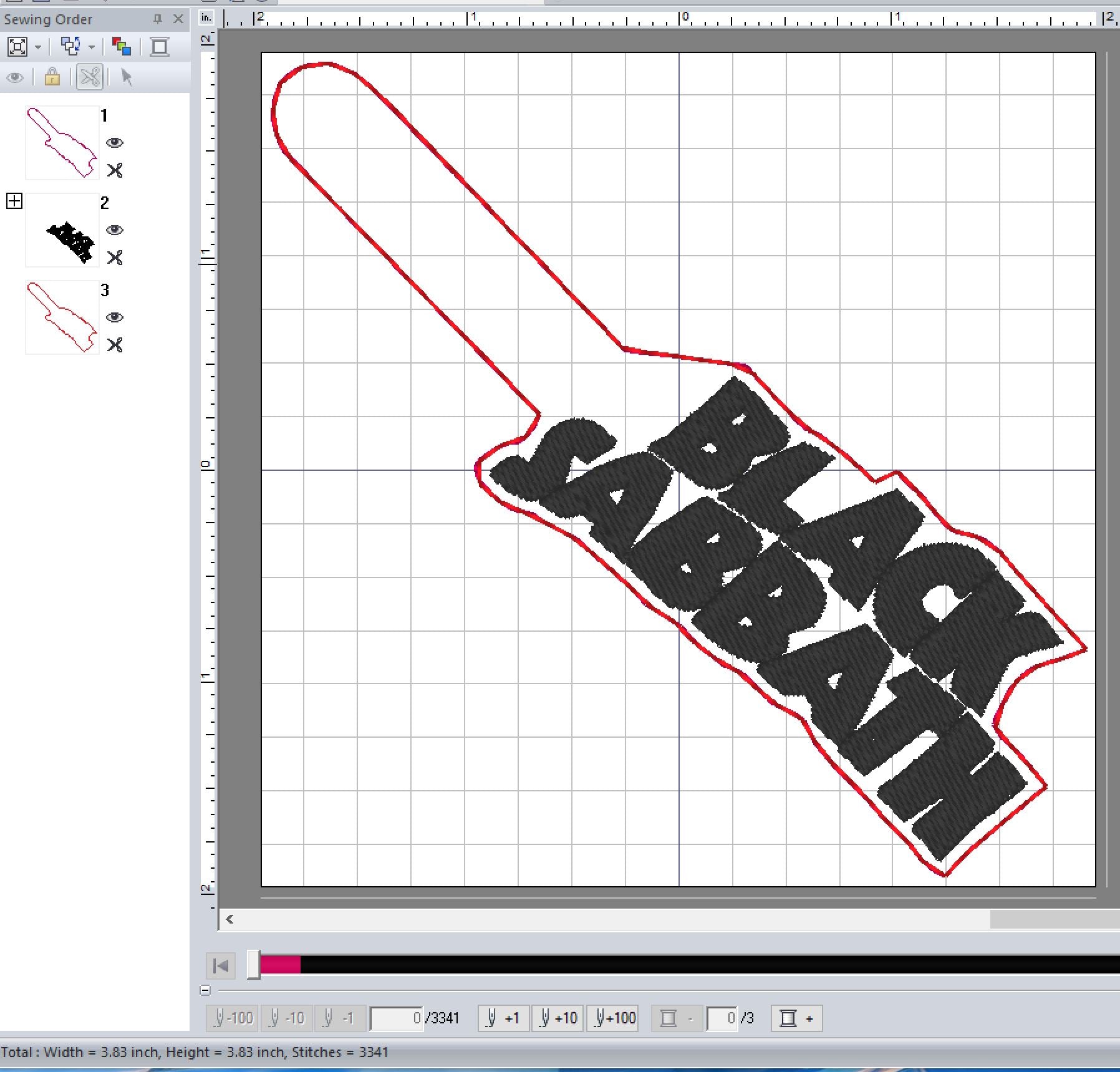1120x1072 pixels.
Task: Advance 10 stitches with the +10 button
Action: coord(558,1018)
